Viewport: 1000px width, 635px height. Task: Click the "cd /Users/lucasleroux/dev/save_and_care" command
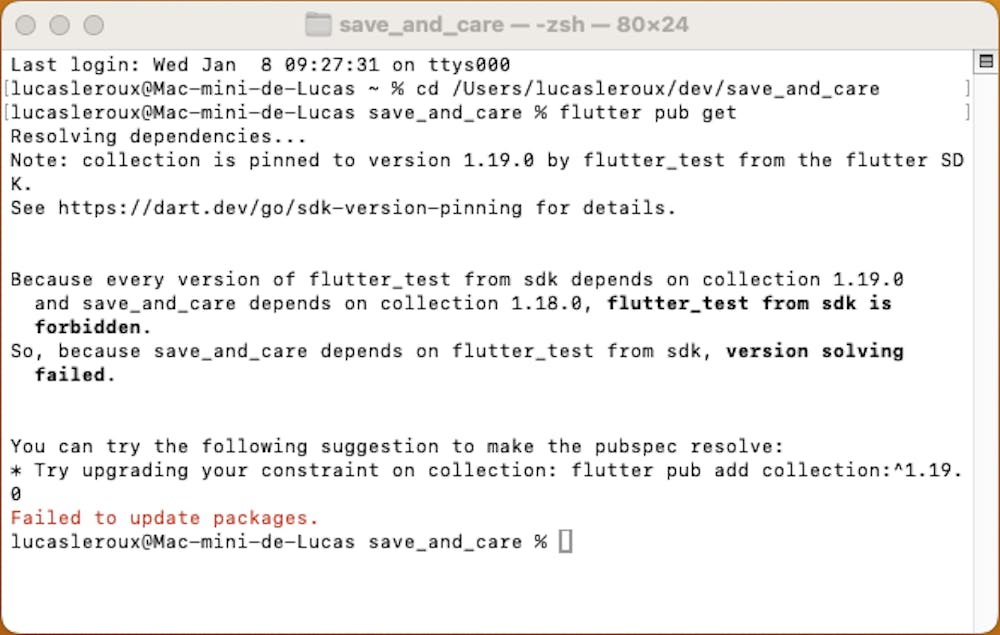point(648,88)
